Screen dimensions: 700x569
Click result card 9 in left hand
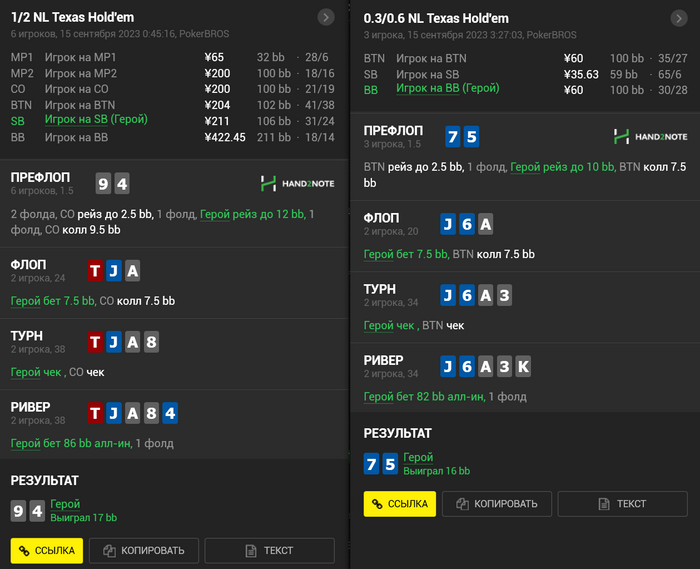tap(18, 511)
